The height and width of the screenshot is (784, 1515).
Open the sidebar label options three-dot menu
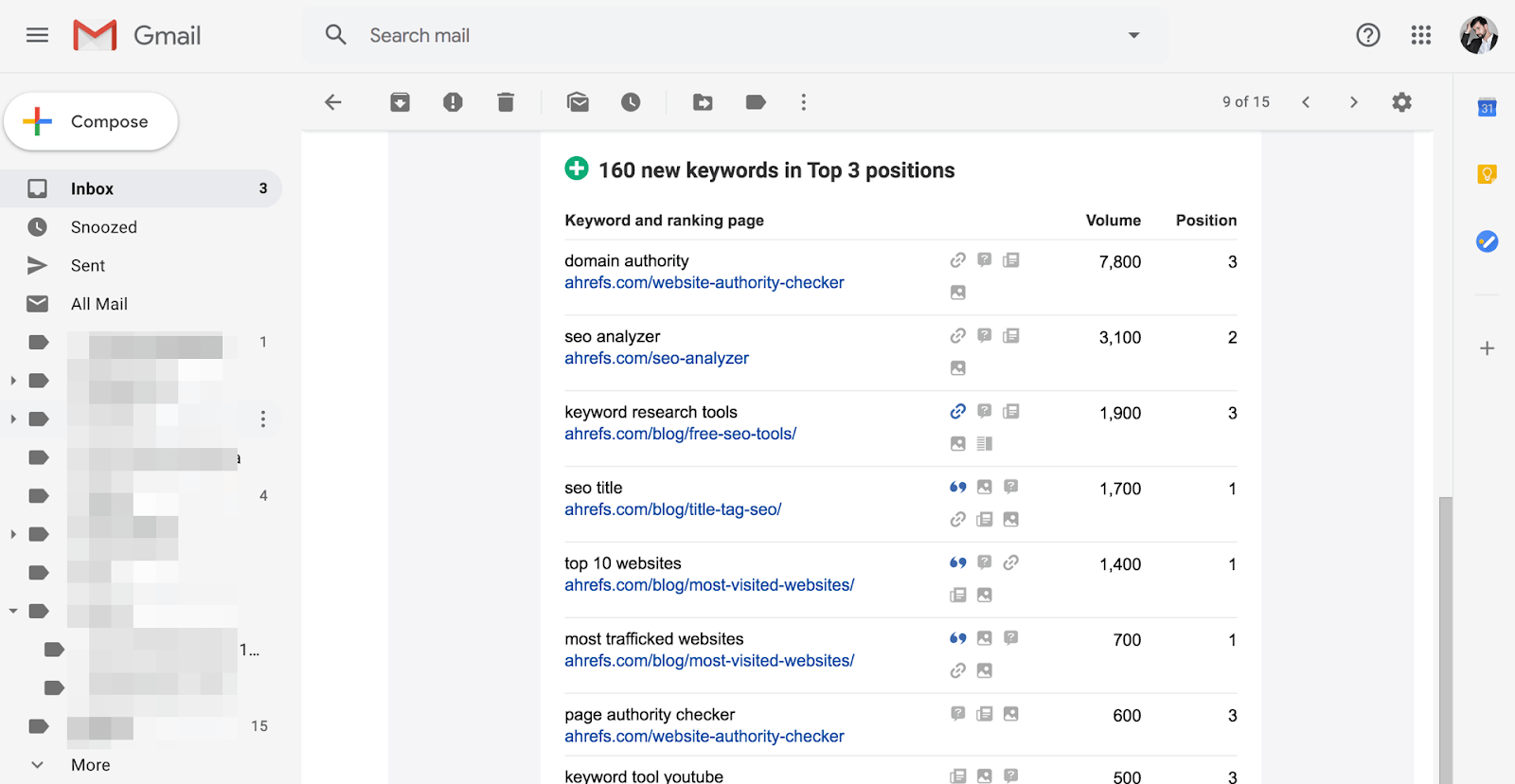coord(263,419)
